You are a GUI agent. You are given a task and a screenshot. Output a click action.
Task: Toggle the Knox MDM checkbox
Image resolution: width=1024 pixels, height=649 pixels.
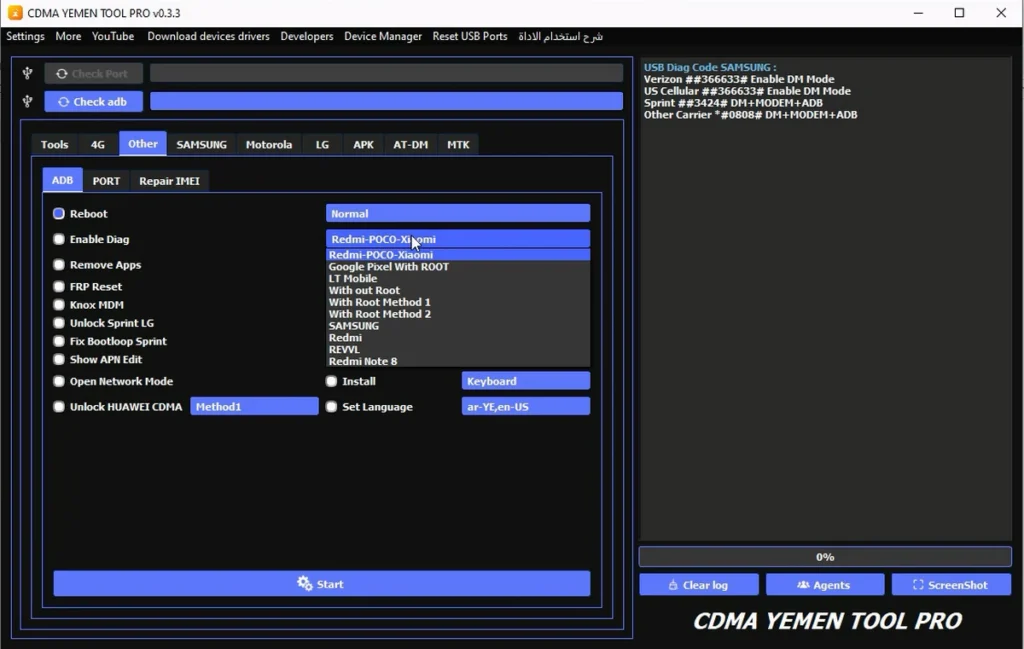pos(59,305)
